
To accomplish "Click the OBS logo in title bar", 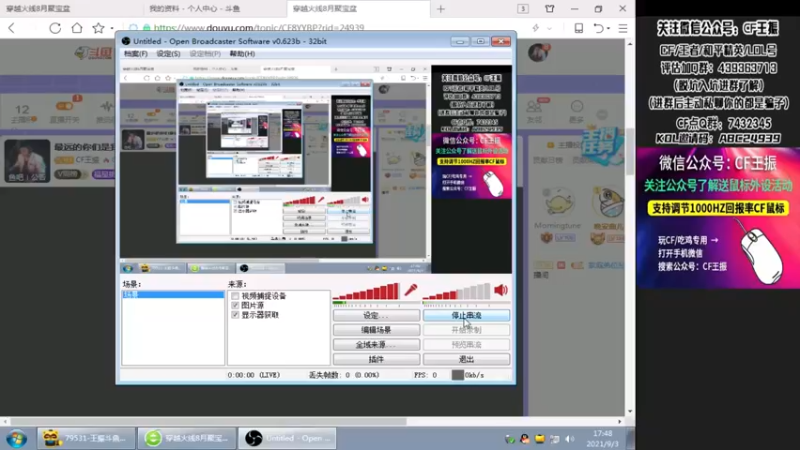I will (x=126, y=41).
